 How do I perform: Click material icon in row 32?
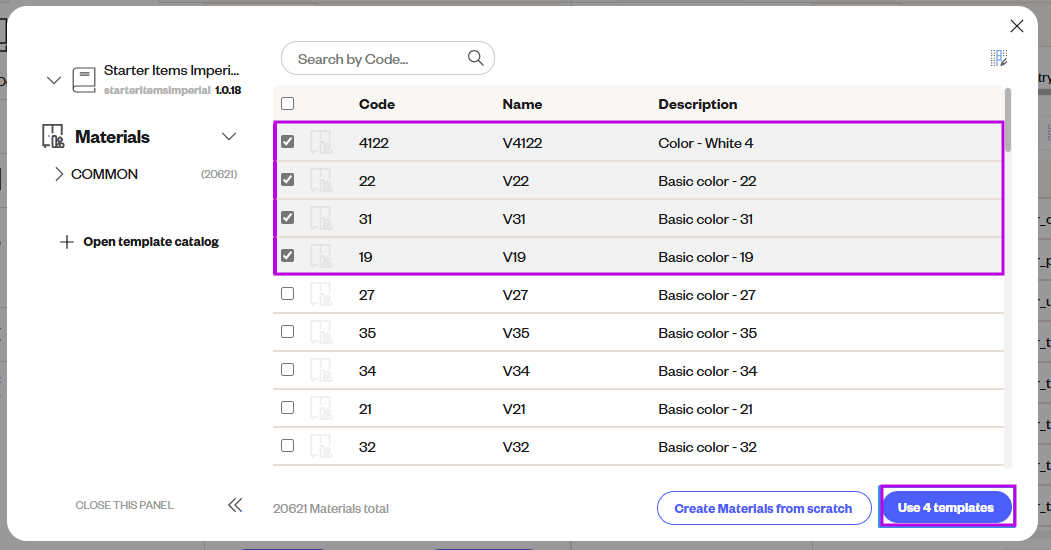(x=321, y=447)
